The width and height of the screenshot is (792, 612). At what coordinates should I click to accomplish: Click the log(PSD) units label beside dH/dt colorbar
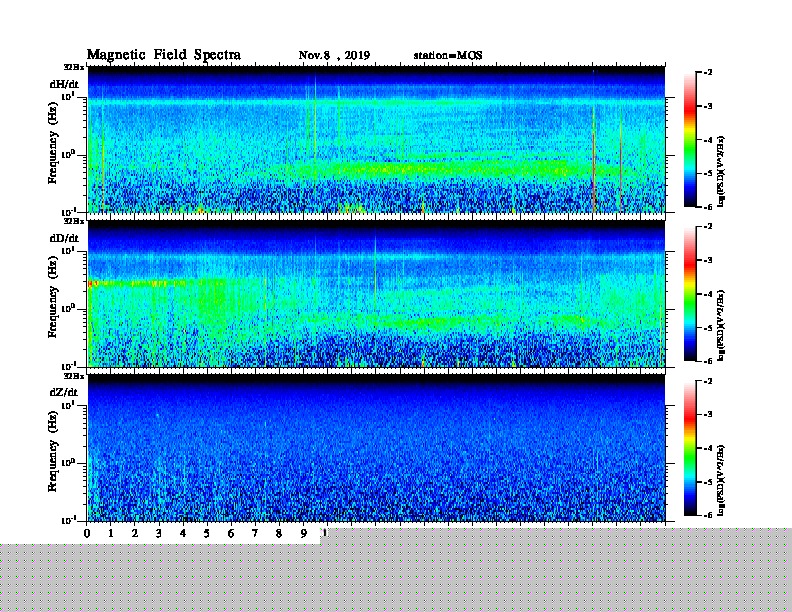(721, 171)
